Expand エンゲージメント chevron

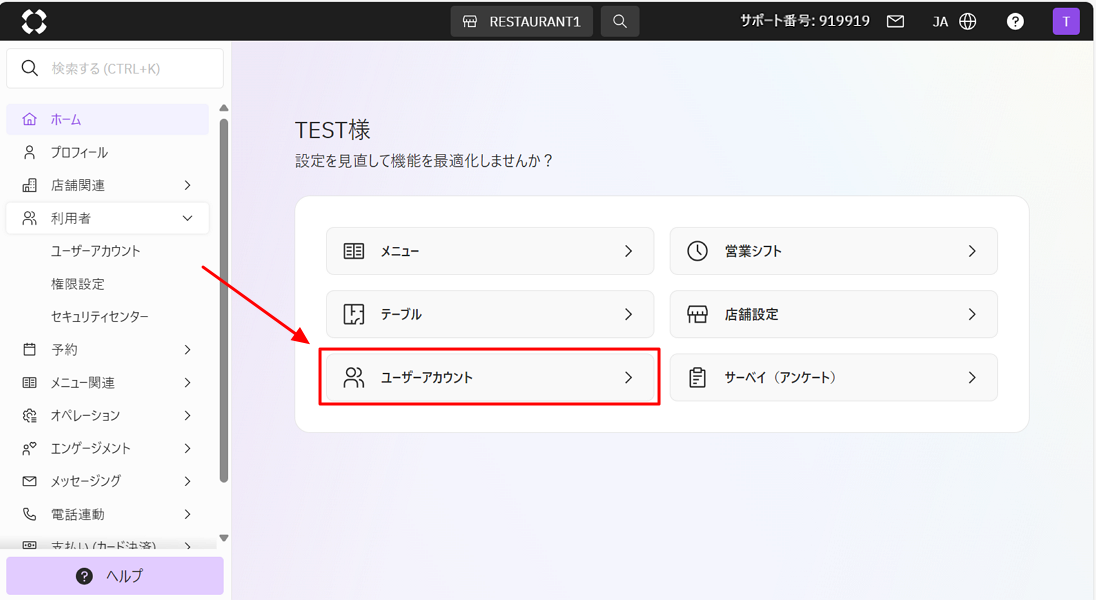point(187,448)
